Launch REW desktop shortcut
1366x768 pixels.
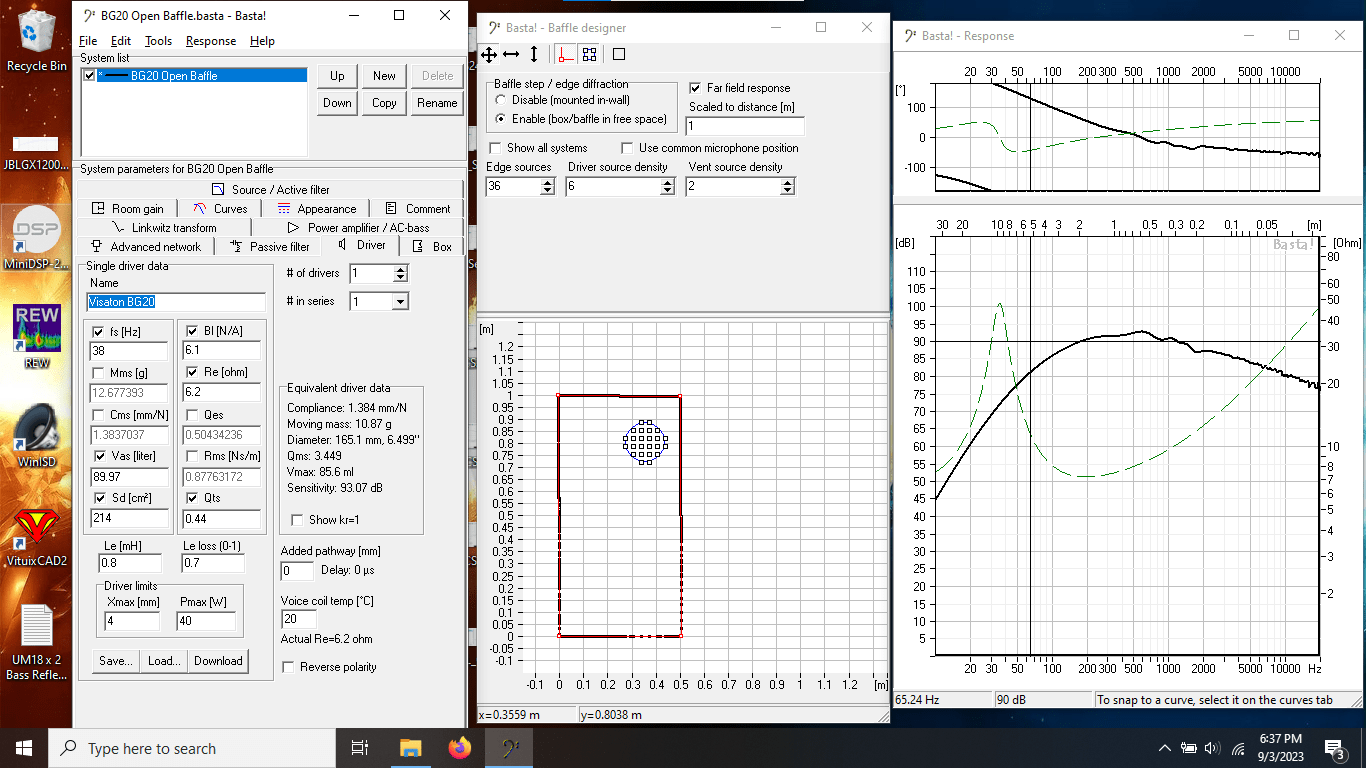click(37, 337)
